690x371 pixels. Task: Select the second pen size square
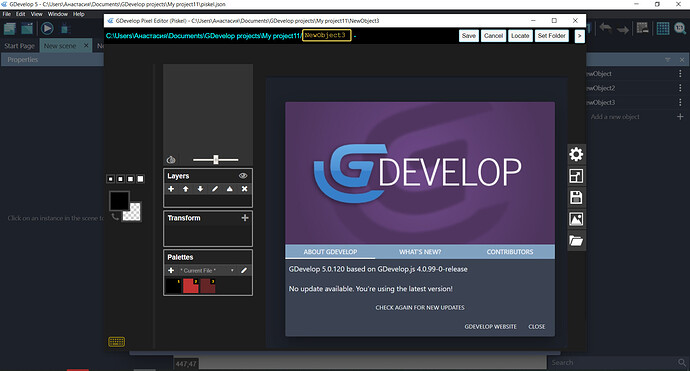120,179
